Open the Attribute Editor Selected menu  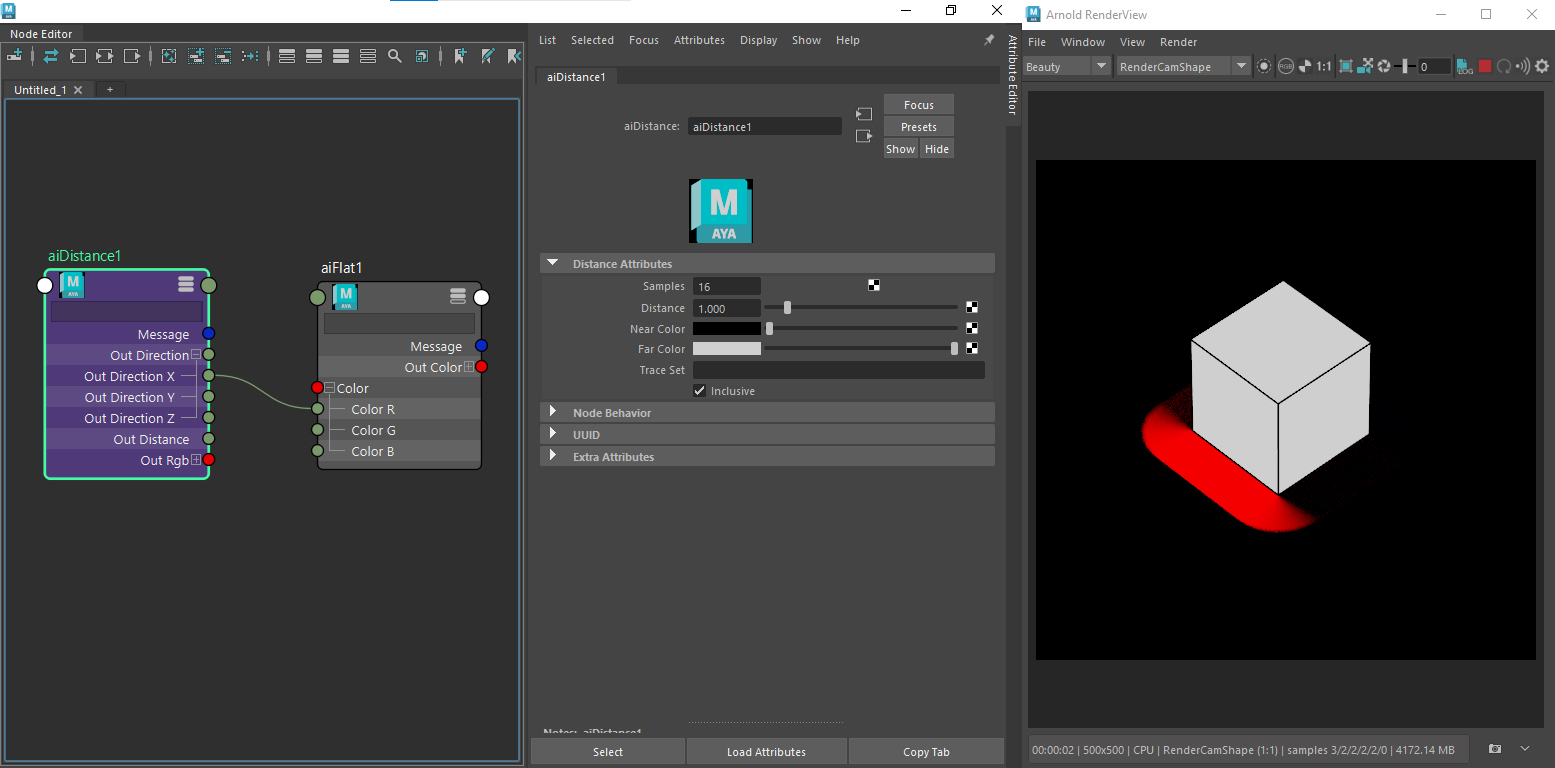click(592, 40)
